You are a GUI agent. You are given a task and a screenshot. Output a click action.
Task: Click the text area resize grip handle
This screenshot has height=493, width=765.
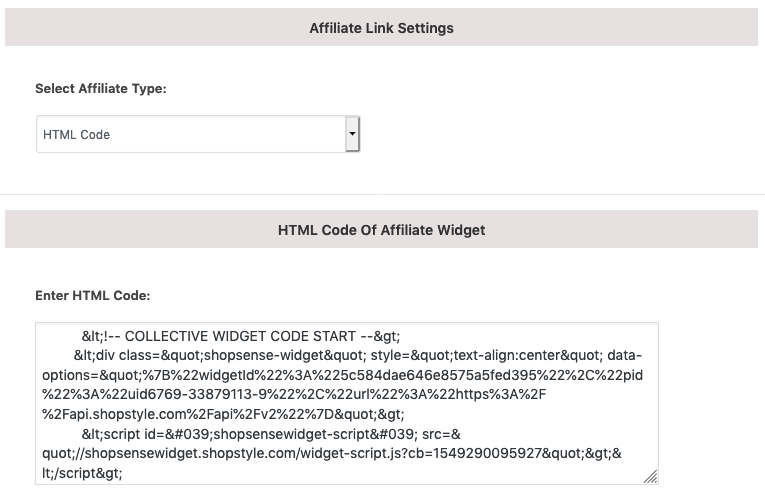click(650, 476)
